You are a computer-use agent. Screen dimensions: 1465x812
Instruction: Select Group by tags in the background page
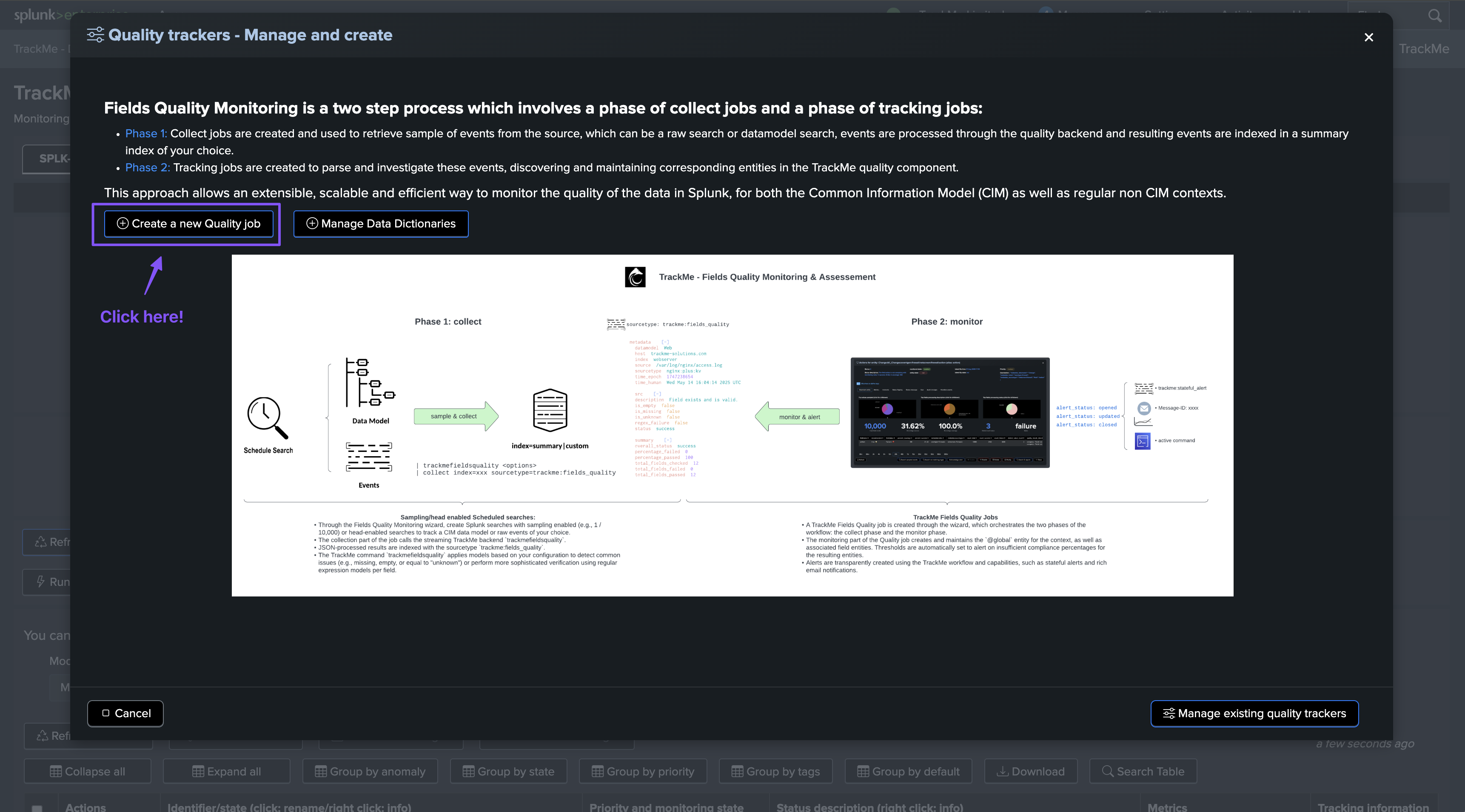[x=776, y=771]
